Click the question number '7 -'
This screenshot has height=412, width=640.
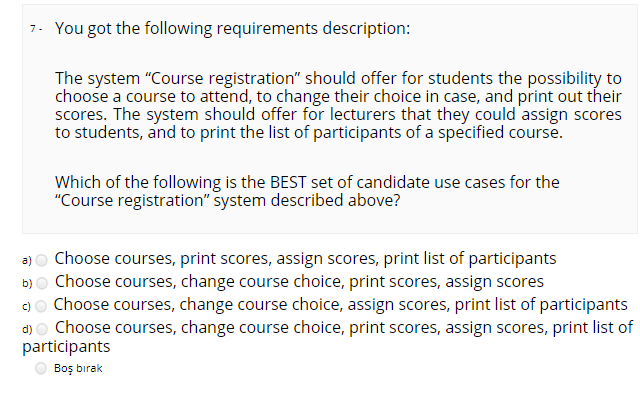point(36,29)
